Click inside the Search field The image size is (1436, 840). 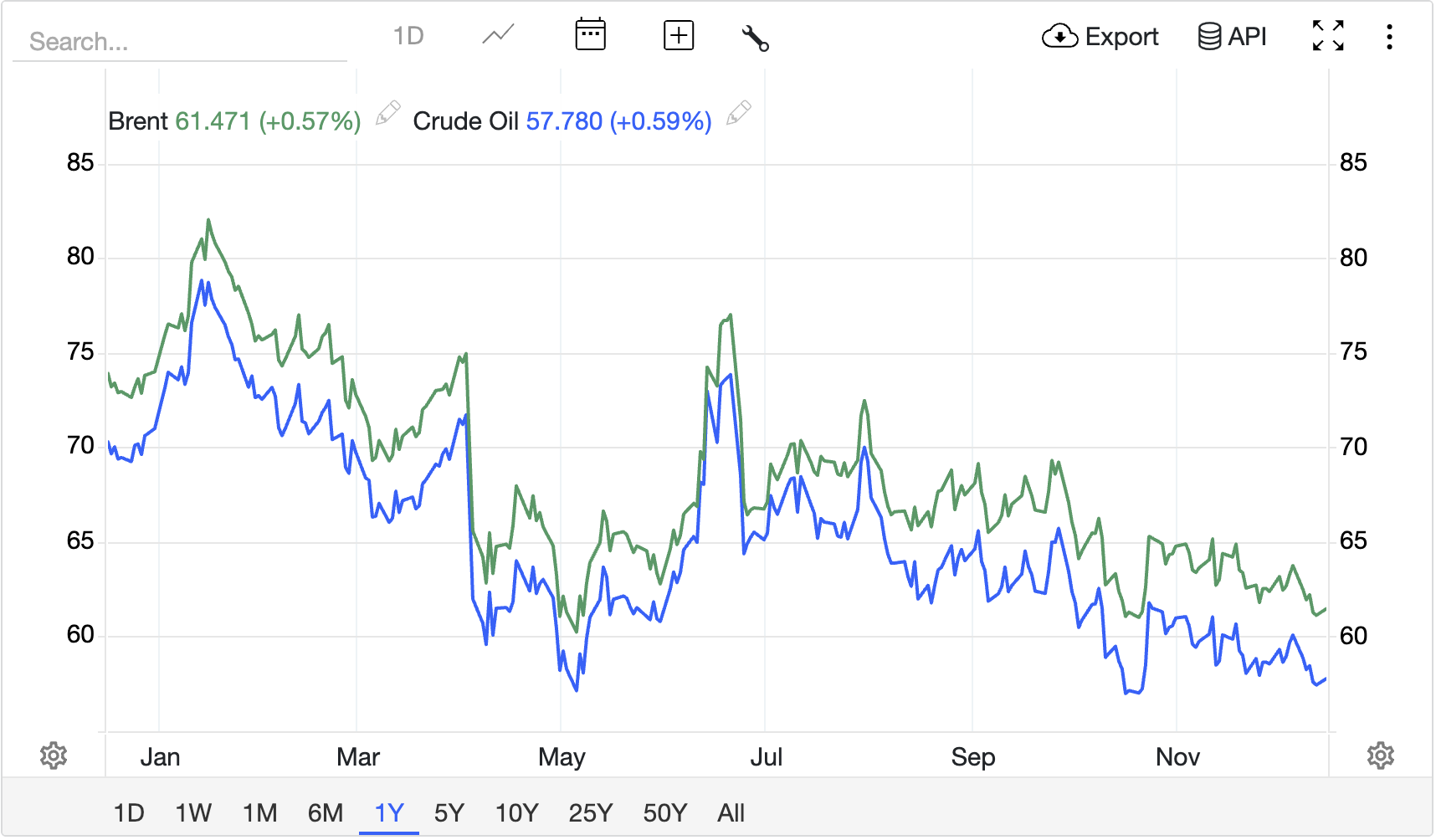(178, 41)
